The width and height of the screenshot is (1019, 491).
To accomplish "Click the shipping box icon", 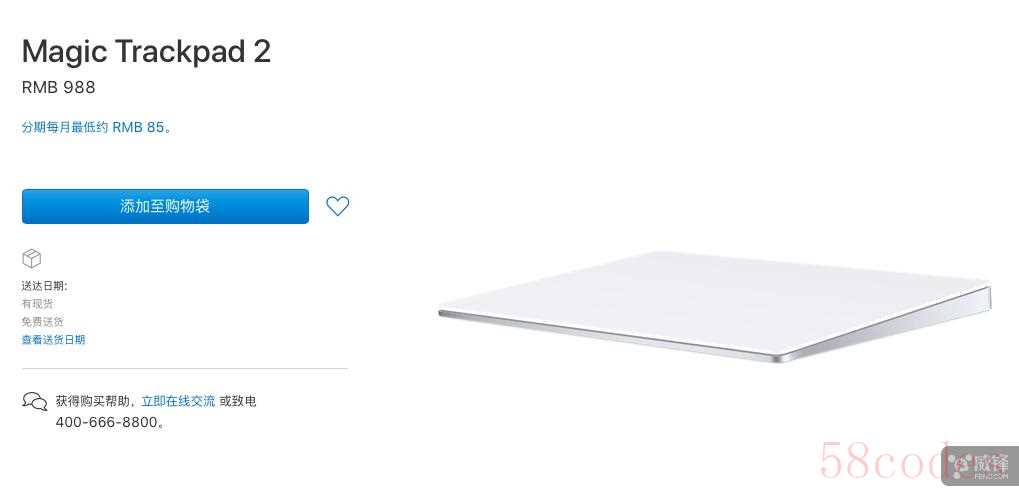I will pyautogui.click(x=31, y=258).
